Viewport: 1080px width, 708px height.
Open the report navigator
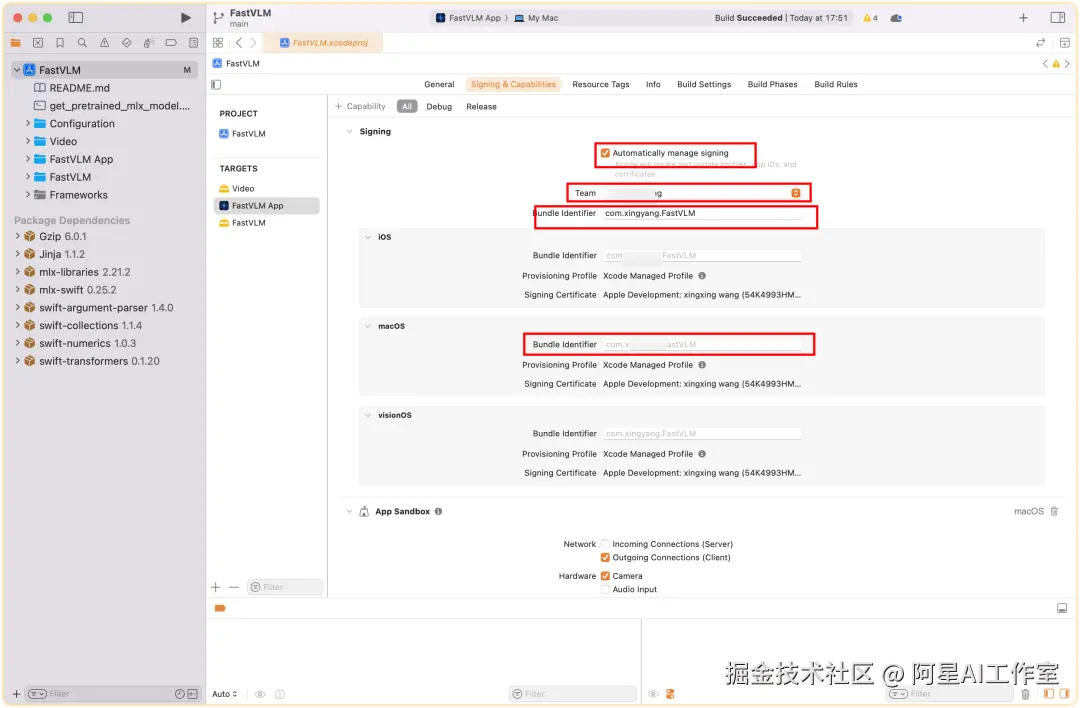pos(194,43)
